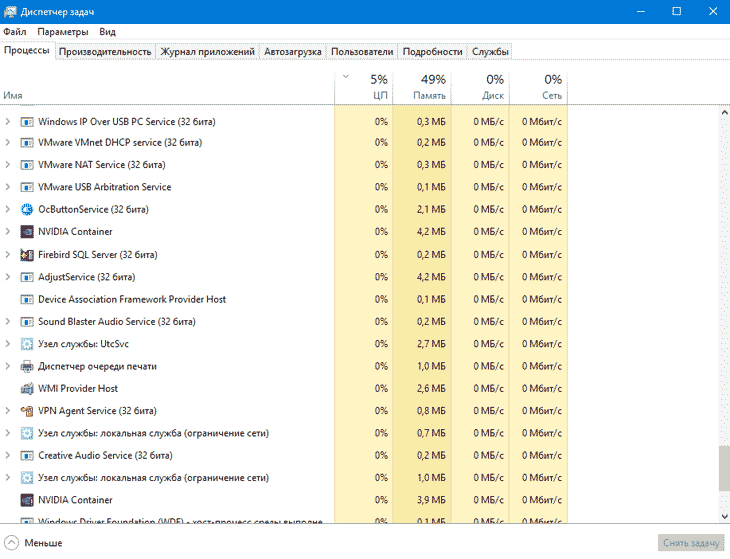
Task: Click the print spooler (Диспетчер очереди печати) icon
Action: [x=27, y=366]
